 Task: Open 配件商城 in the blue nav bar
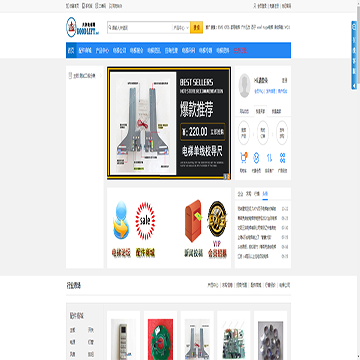[85, 51]
